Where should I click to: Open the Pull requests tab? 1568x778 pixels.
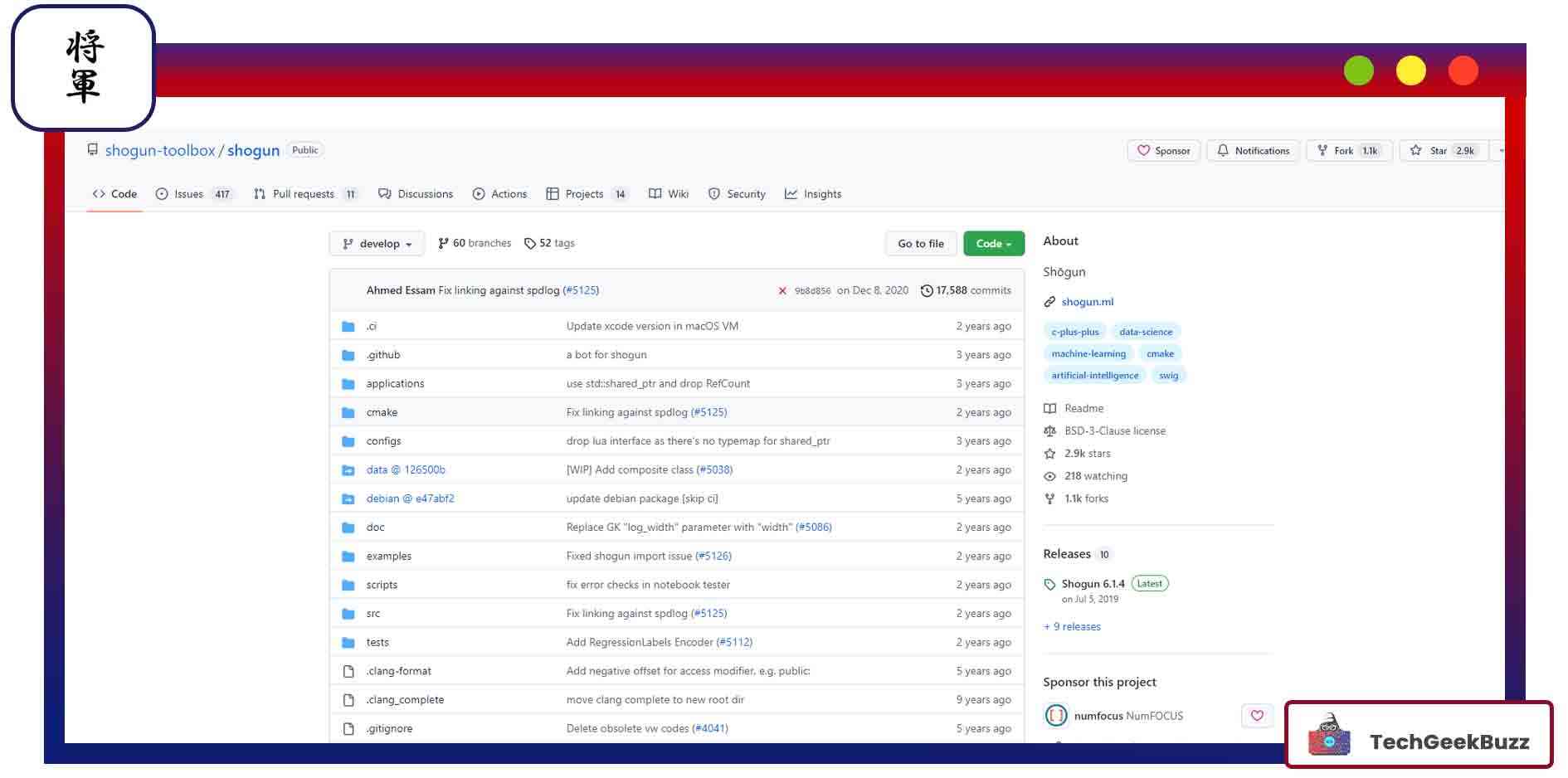point(304,194)
